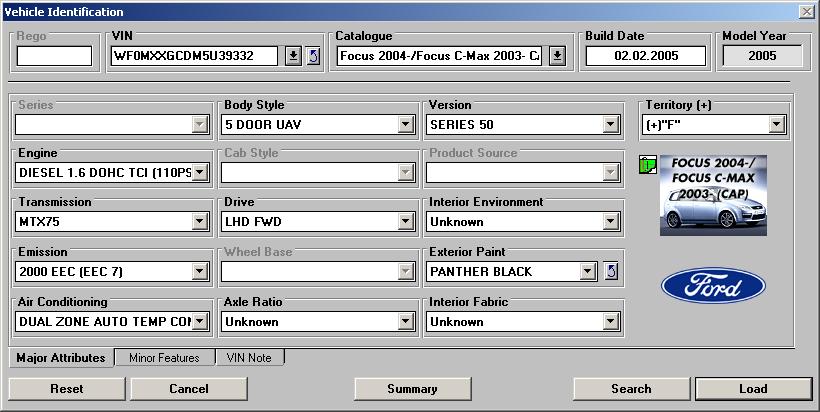This screenshot has width=820, height=412.
Task: Open the Transmission dropdown showing MTX75
Action: pyautogui.click(x=200, y=222)
